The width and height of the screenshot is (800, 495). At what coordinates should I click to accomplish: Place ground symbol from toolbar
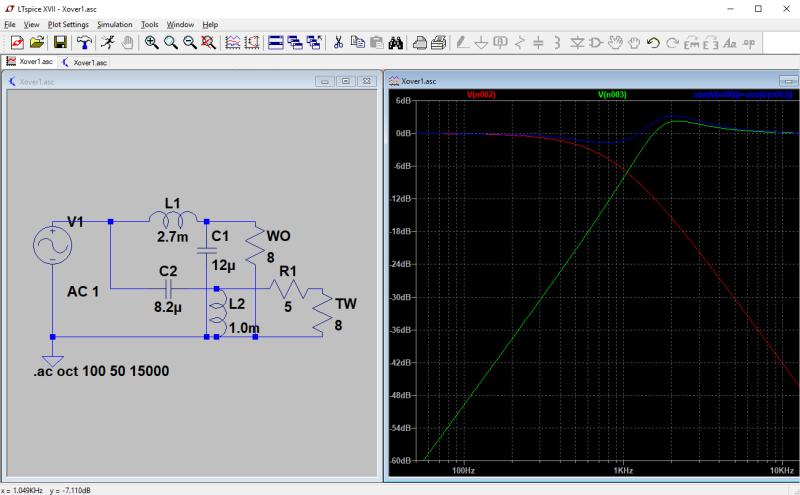point(481,42)
